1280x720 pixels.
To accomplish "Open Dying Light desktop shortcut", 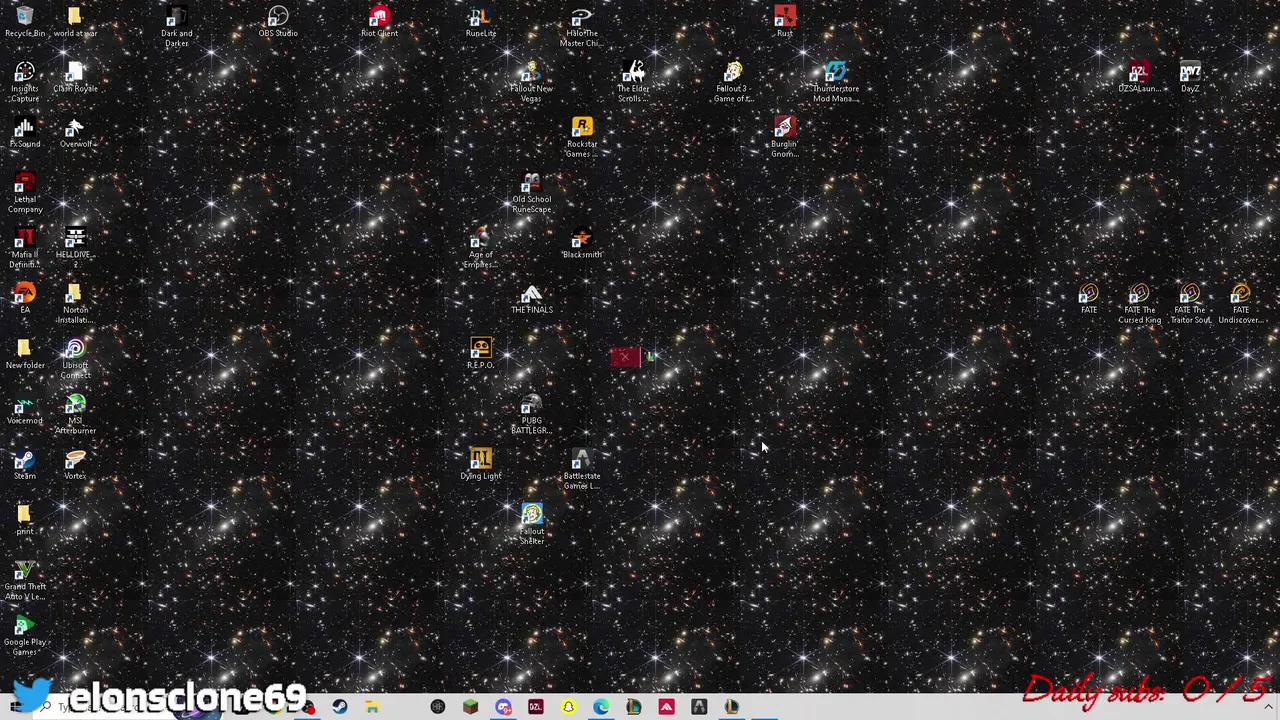I will (481, 464).
